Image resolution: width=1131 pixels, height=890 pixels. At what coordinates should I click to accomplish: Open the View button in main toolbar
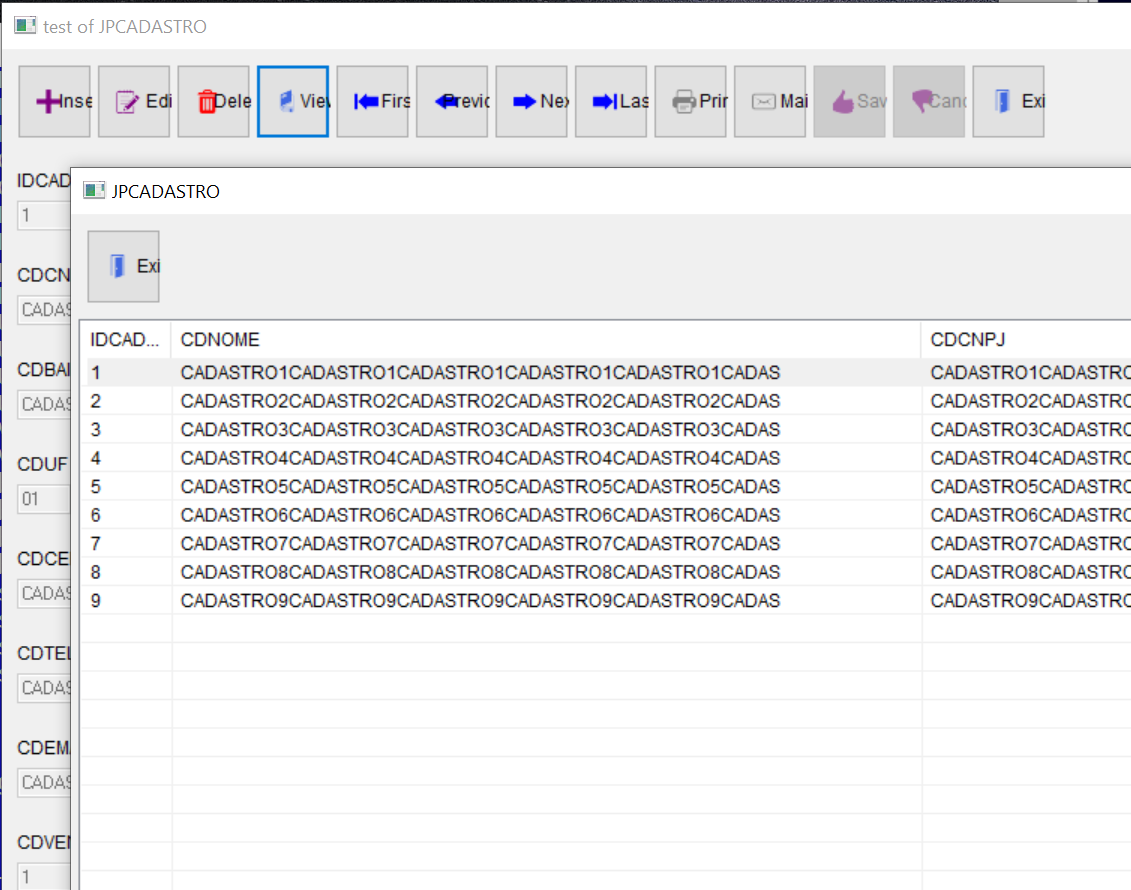tap(293, 101)
